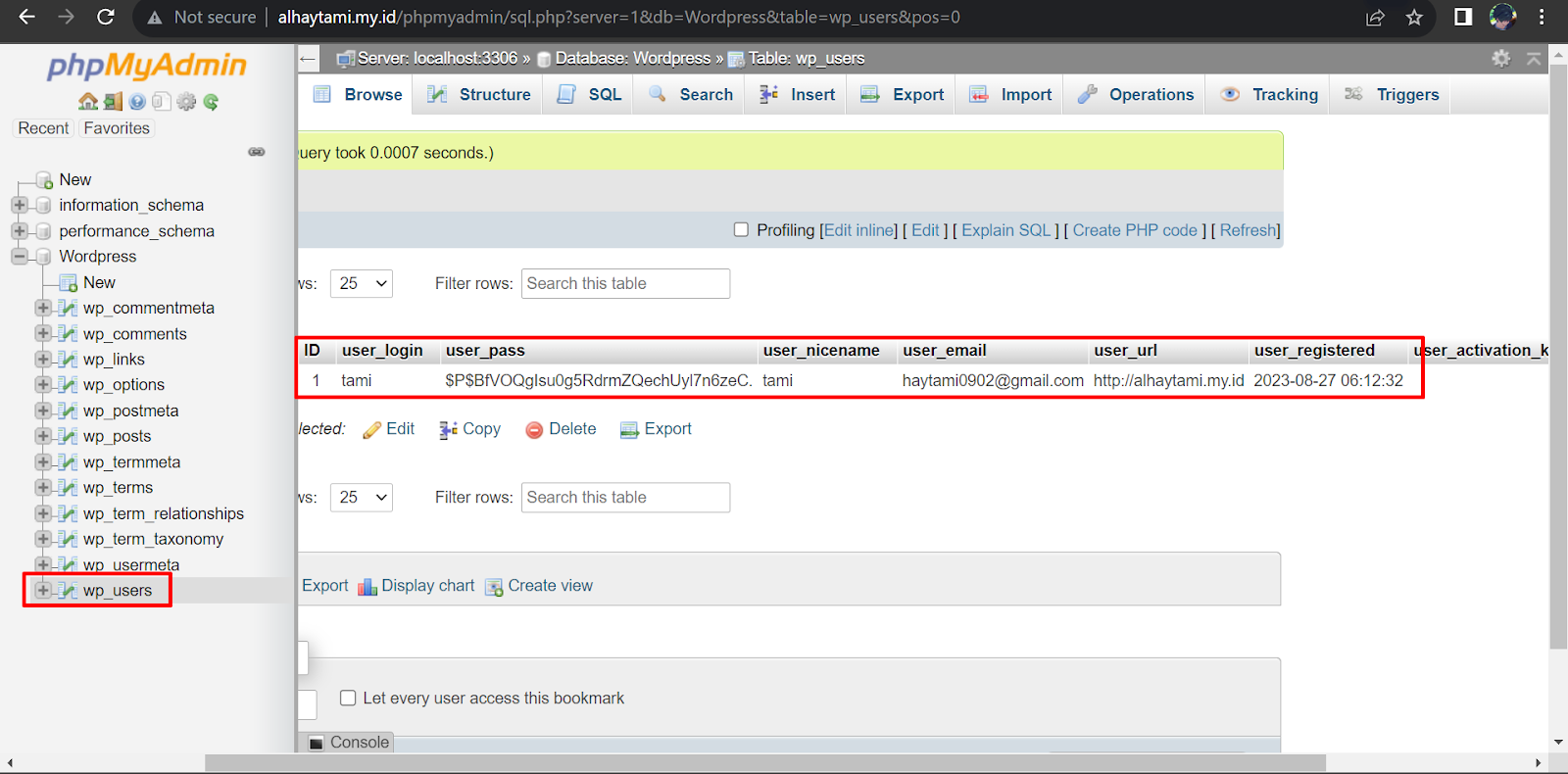This screenshot has width=1568, height=774.
Task: Expand wp_commentmeta table node
Action: tap(43, 308)
